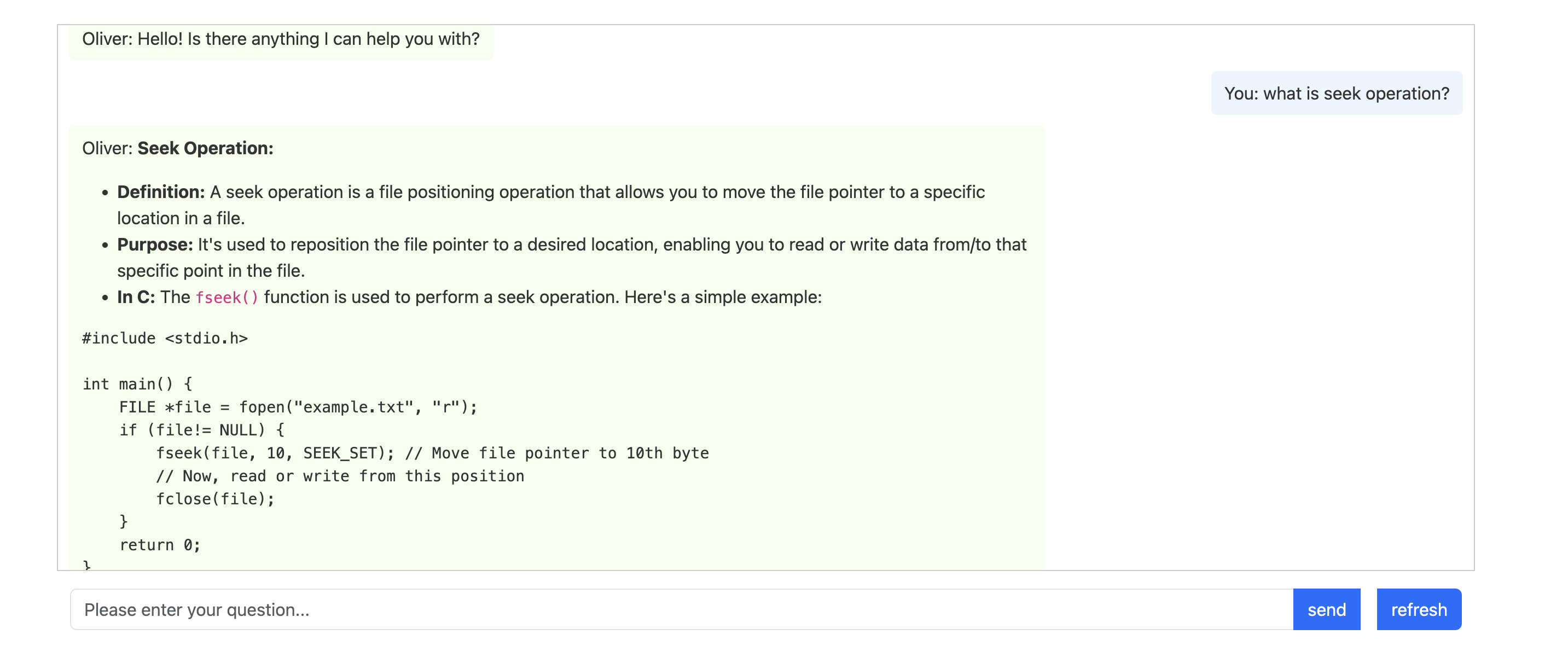Viewport: 1568px width, 652px height.
Task: Click the fseek(file, 10, SEEK_SET) line
Action: pyautogui.click(x=432, y=453)
